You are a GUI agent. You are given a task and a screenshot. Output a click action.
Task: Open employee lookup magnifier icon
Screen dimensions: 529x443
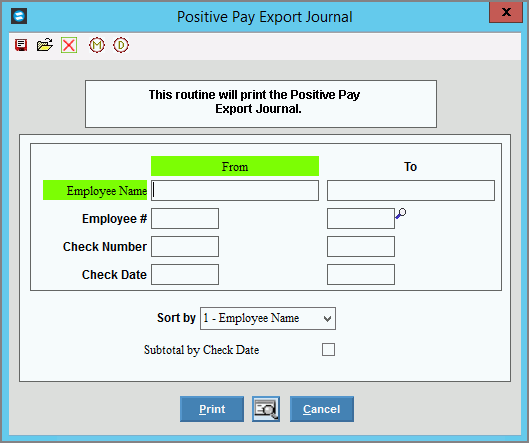[x=401, y=214]
